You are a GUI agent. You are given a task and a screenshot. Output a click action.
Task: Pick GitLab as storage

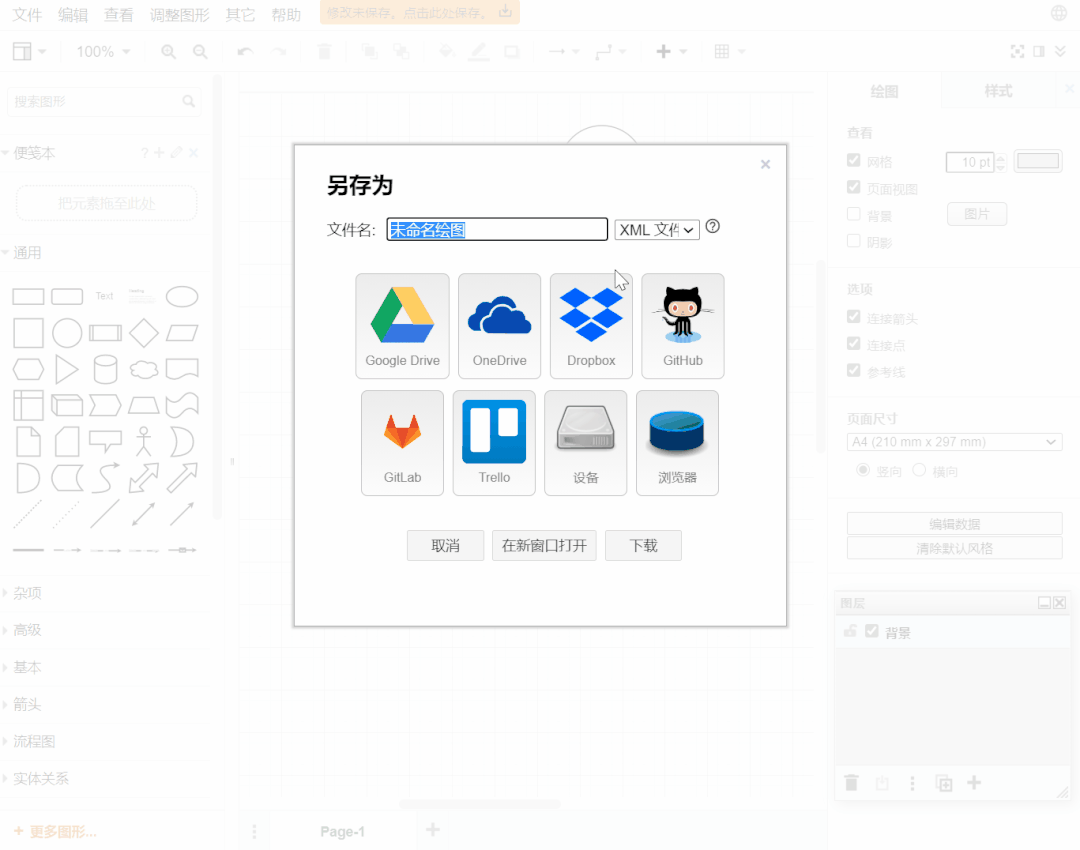pyautogui.click(x=402, y=443)
